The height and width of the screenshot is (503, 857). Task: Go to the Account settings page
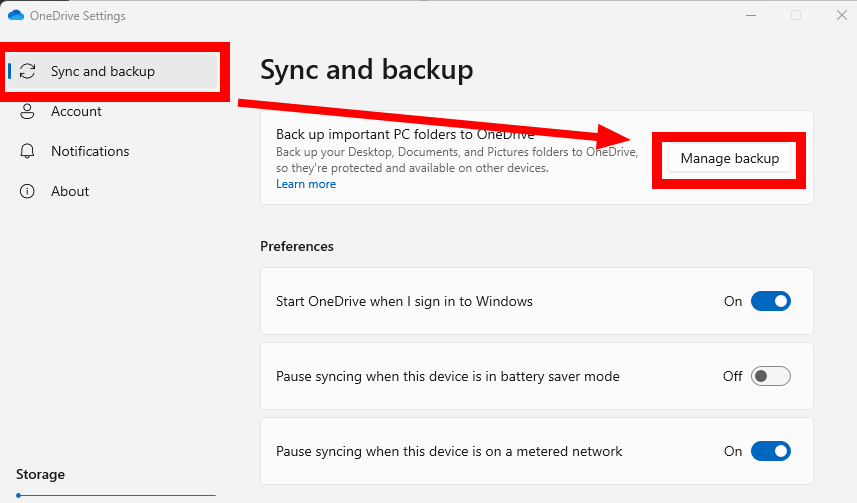[x=76, y=112]
